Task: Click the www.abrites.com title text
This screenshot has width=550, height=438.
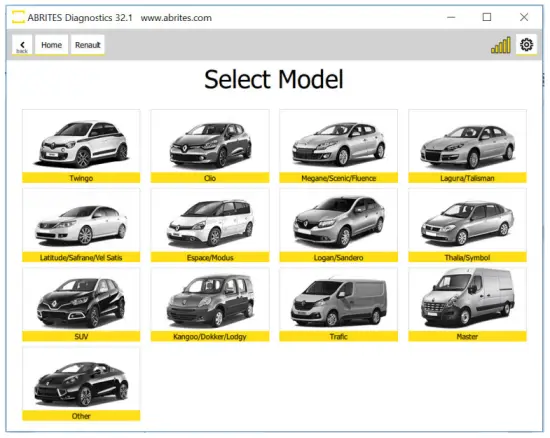Action: click(x=176, y=18)
